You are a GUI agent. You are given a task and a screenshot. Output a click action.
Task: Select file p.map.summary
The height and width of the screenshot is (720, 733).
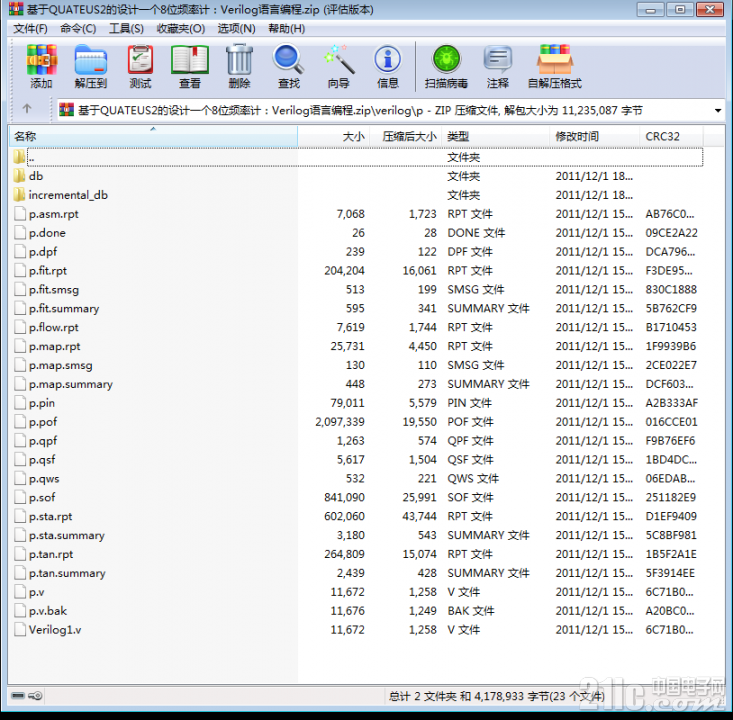(71, 384)
